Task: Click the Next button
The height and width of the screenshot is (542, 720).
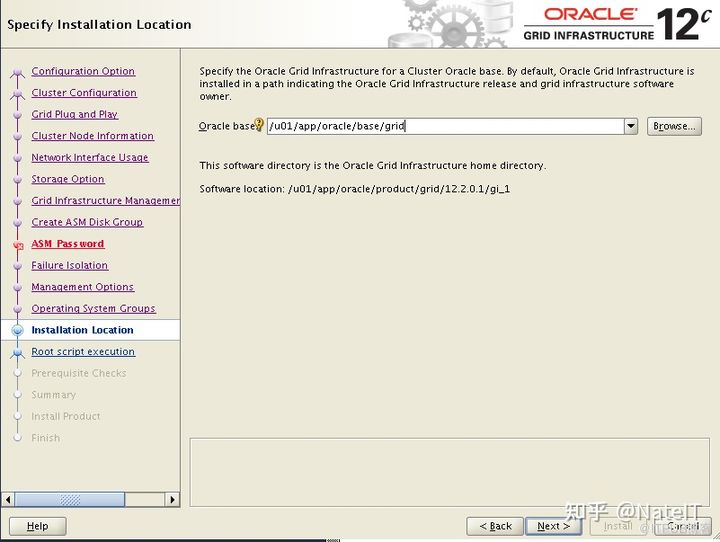Action: [x=553, y=526]
